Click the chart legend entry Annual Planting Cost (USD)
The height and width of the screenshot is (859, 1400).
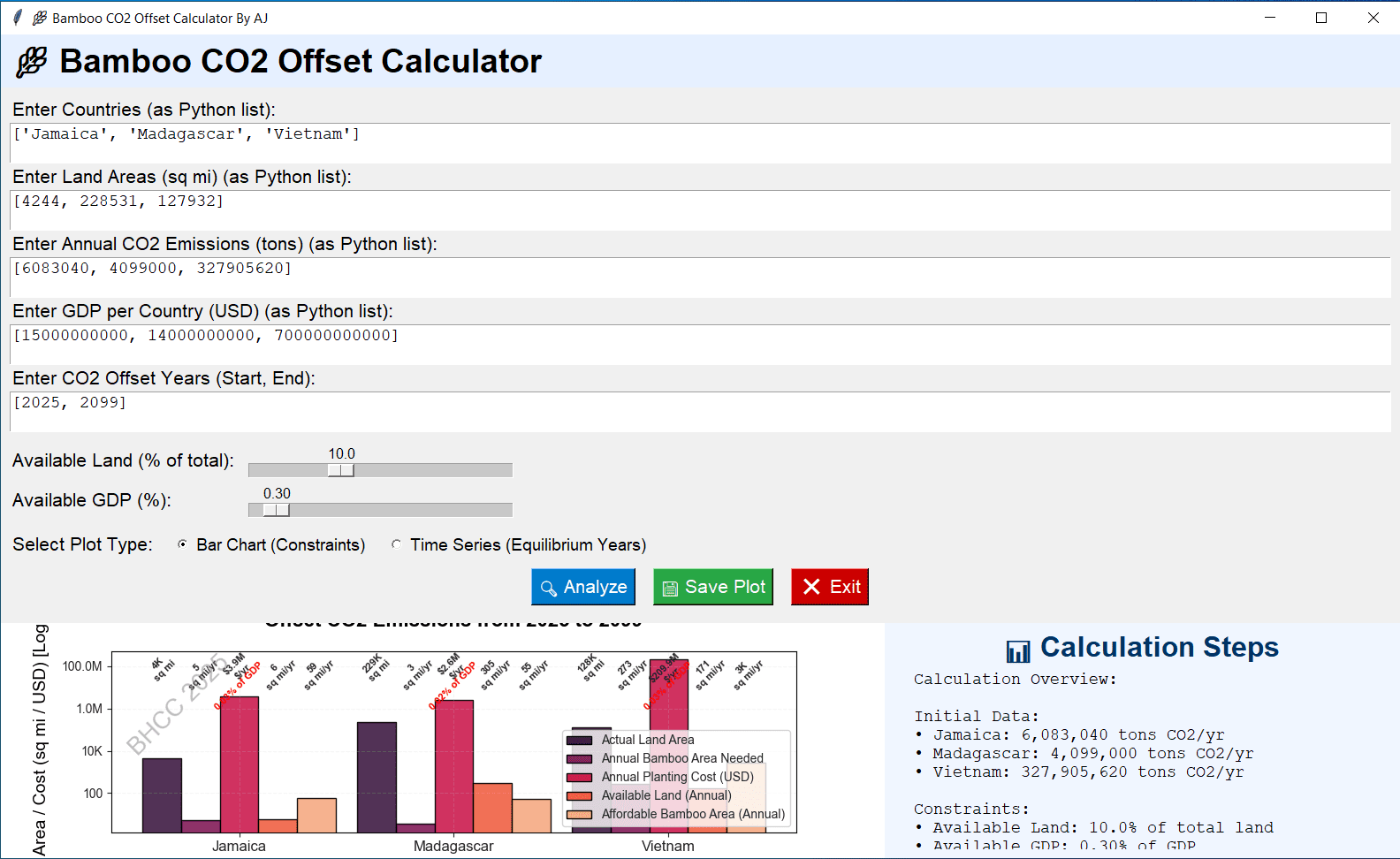(677, 777)
